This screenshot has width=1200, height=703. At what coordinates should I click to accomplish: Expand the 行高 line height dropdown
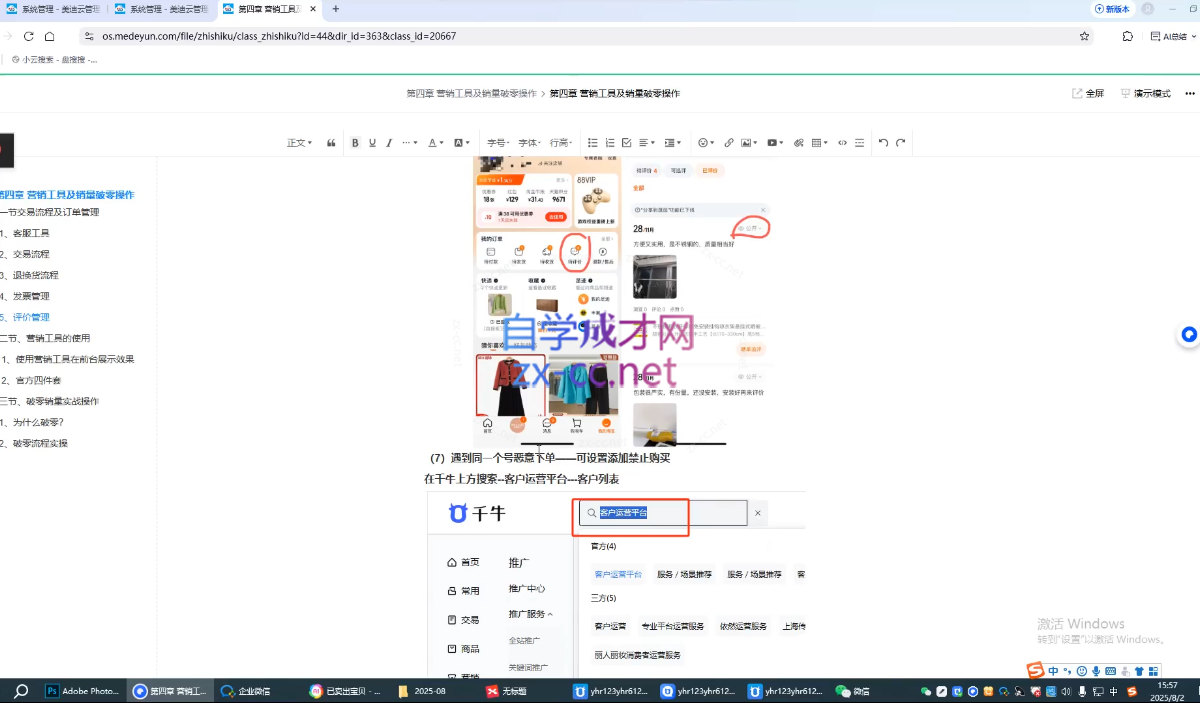pos(561,143)
